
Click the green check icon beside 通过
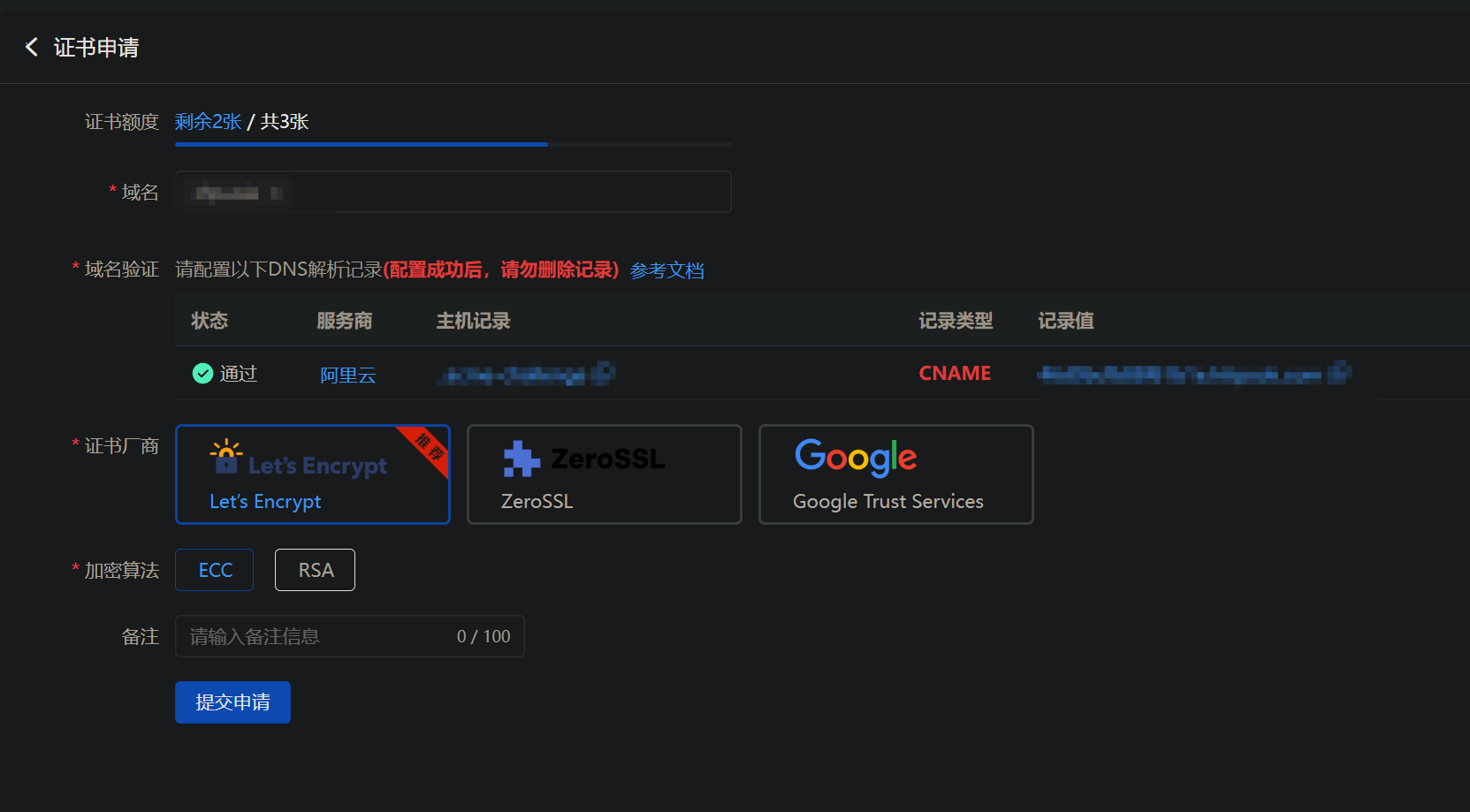click(x=202, y=374)
